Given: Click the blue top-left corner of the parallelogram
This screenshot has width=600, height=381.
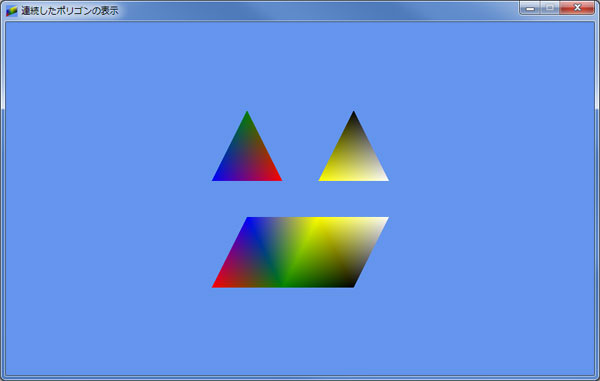Looking at the screenshot, I should tap(249, 220).
